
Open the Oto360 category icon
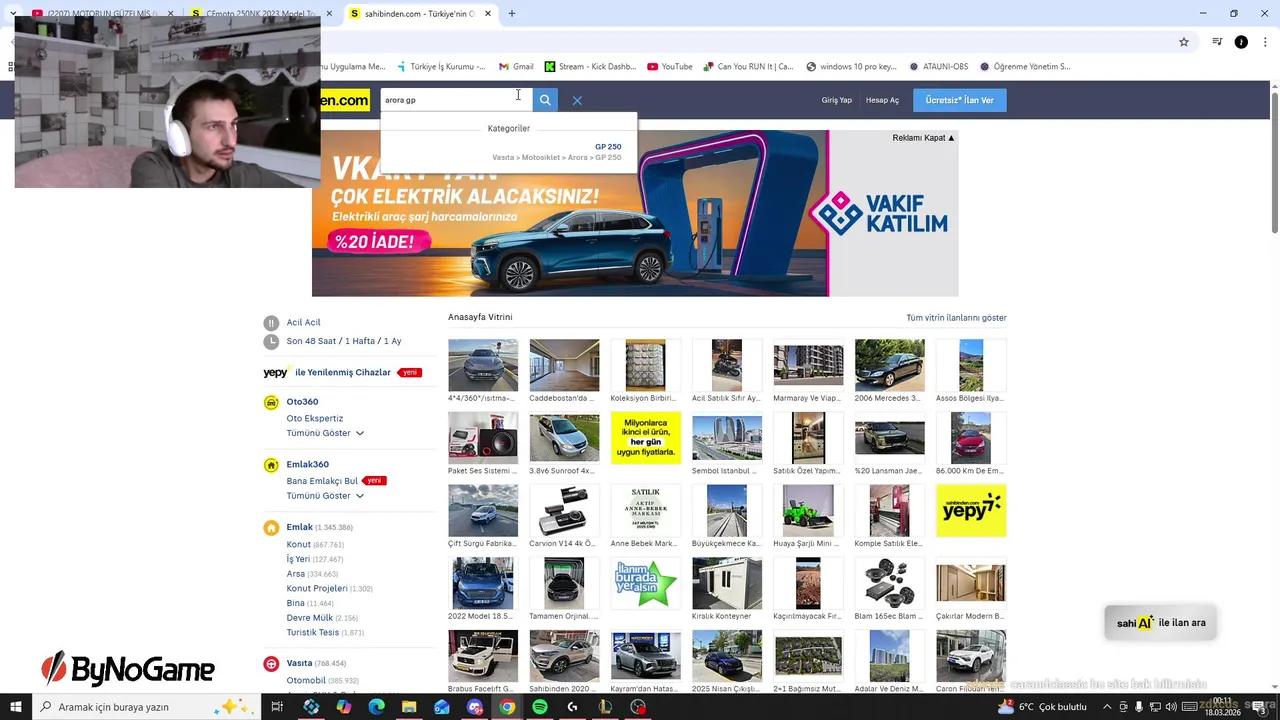click(x=271, y=402)
